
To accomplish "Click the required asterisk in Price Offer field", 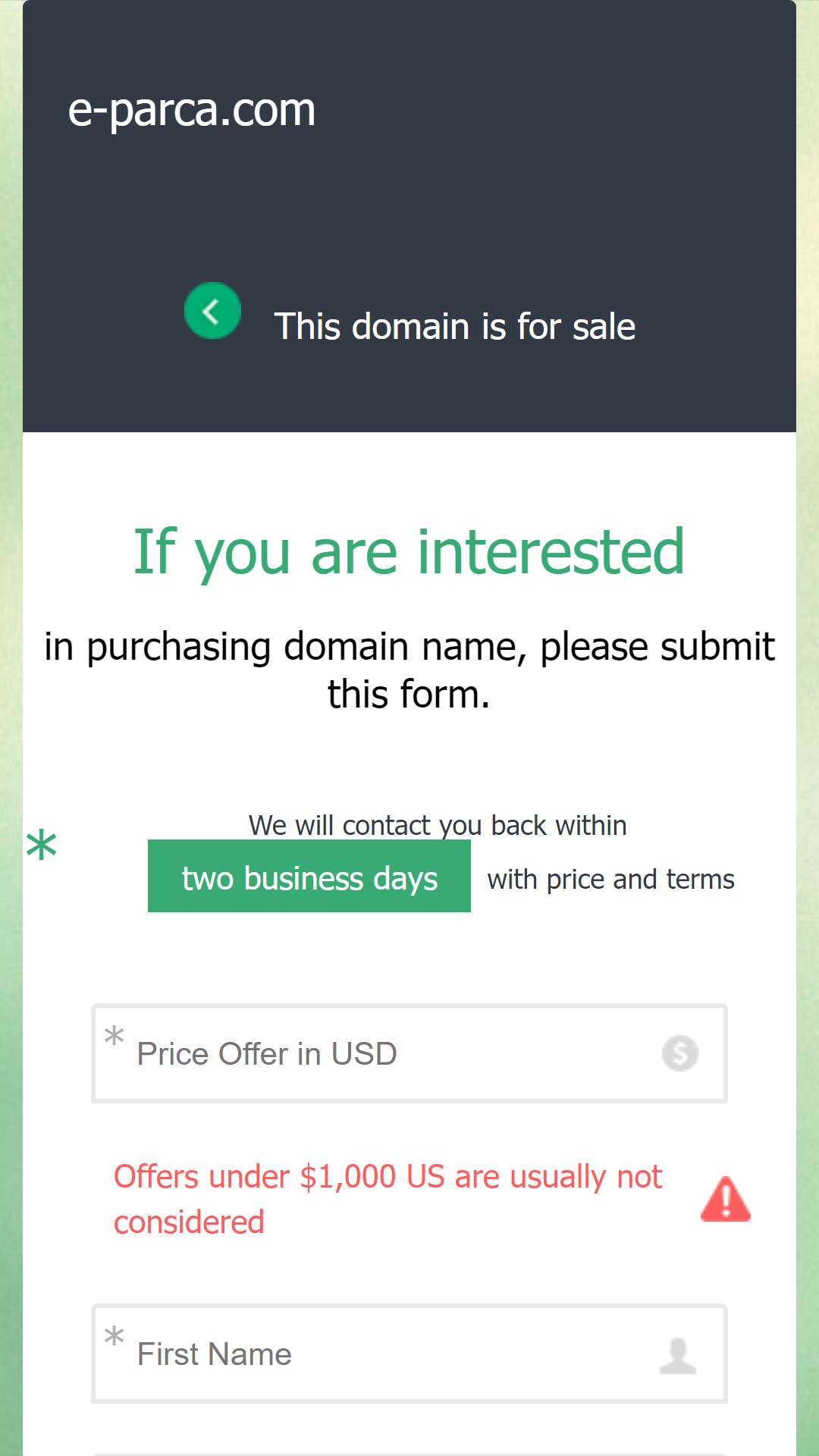I will [x=115, y=1034].
